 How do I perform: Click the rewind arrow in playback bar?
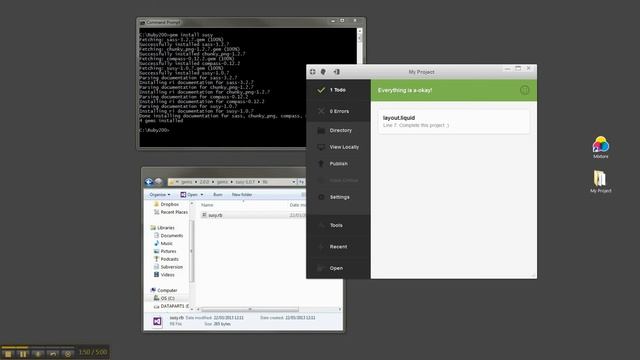[x=53, y=354]
